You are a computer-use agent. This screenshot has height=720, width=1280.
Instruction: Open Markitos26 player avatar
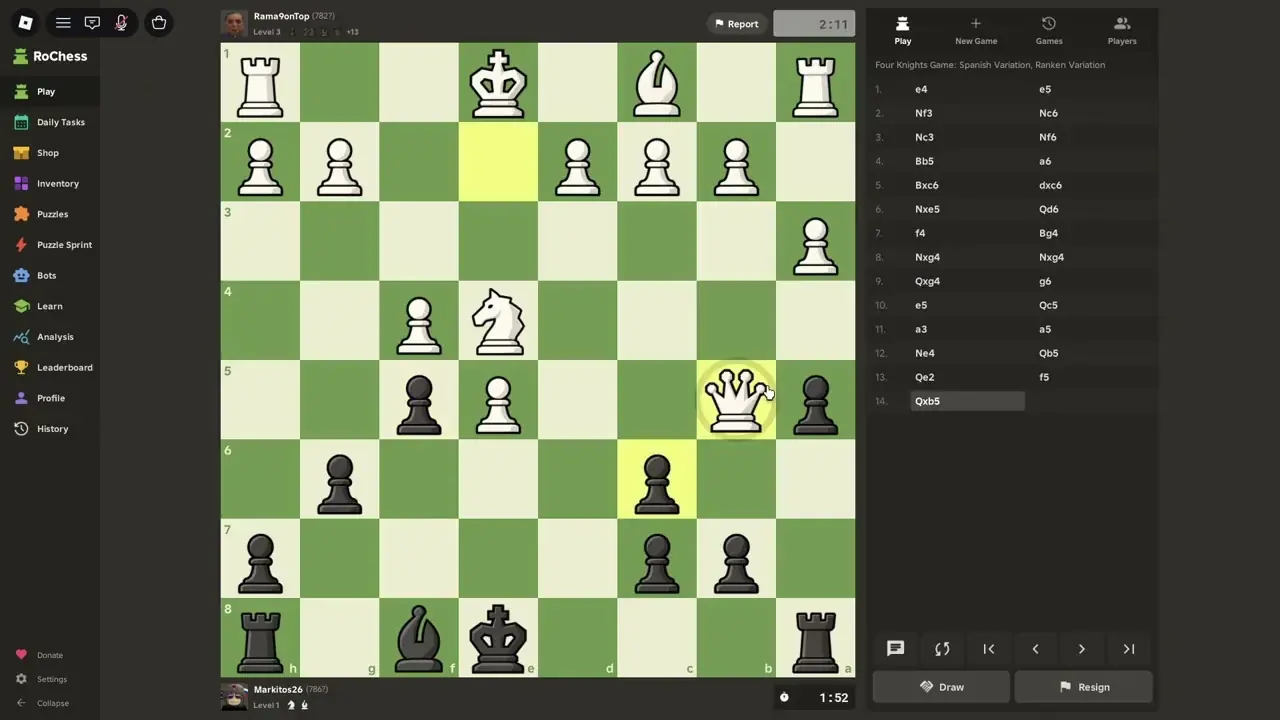tap(234, 697)
